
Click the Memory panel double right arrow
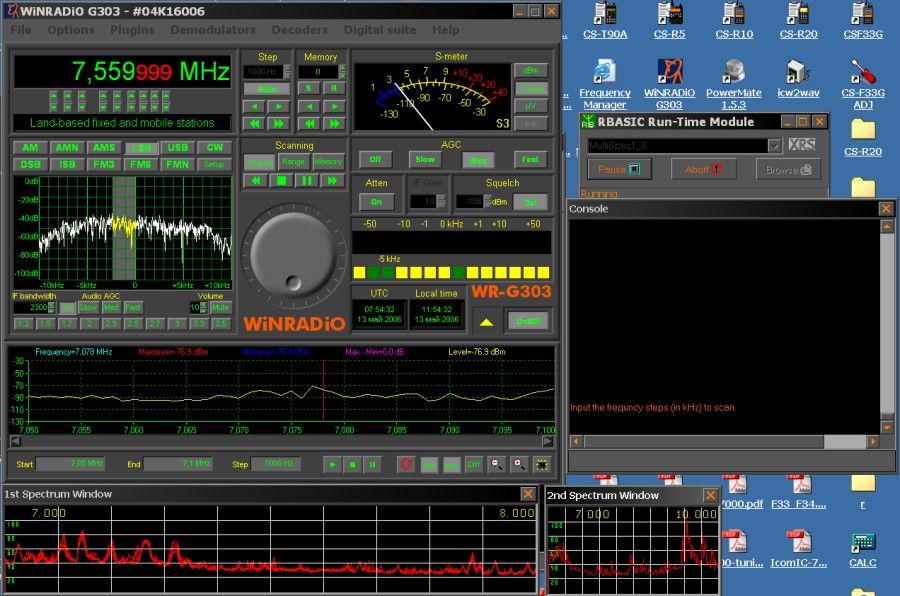click(333, 123)
